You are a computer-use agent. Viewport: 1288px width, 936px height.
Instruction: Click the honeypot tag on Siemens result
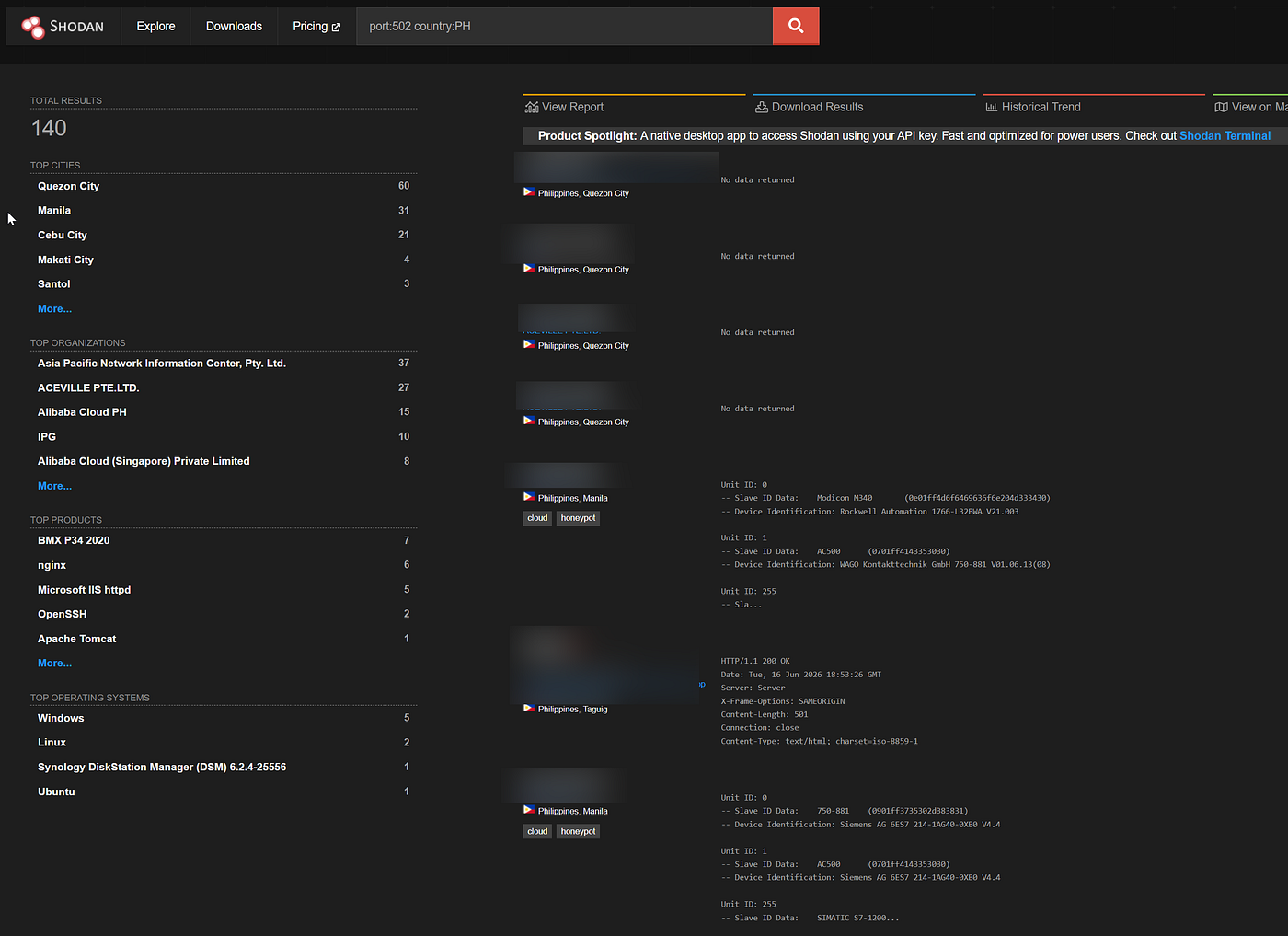tap(578, 831)
